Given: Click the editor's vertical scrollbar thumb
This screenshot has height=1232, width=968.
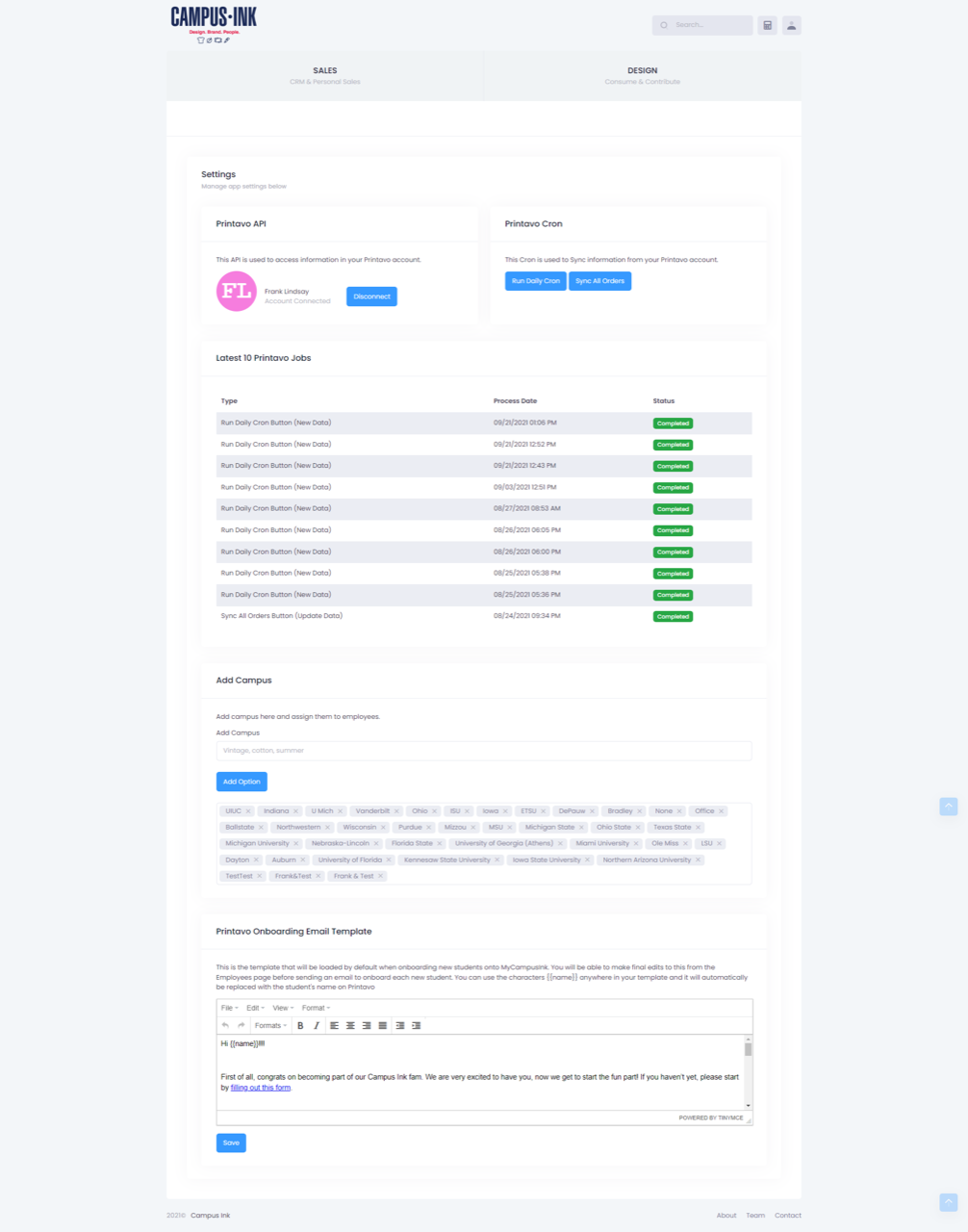Looking at the screenshot, I should tap(749, 1049).
